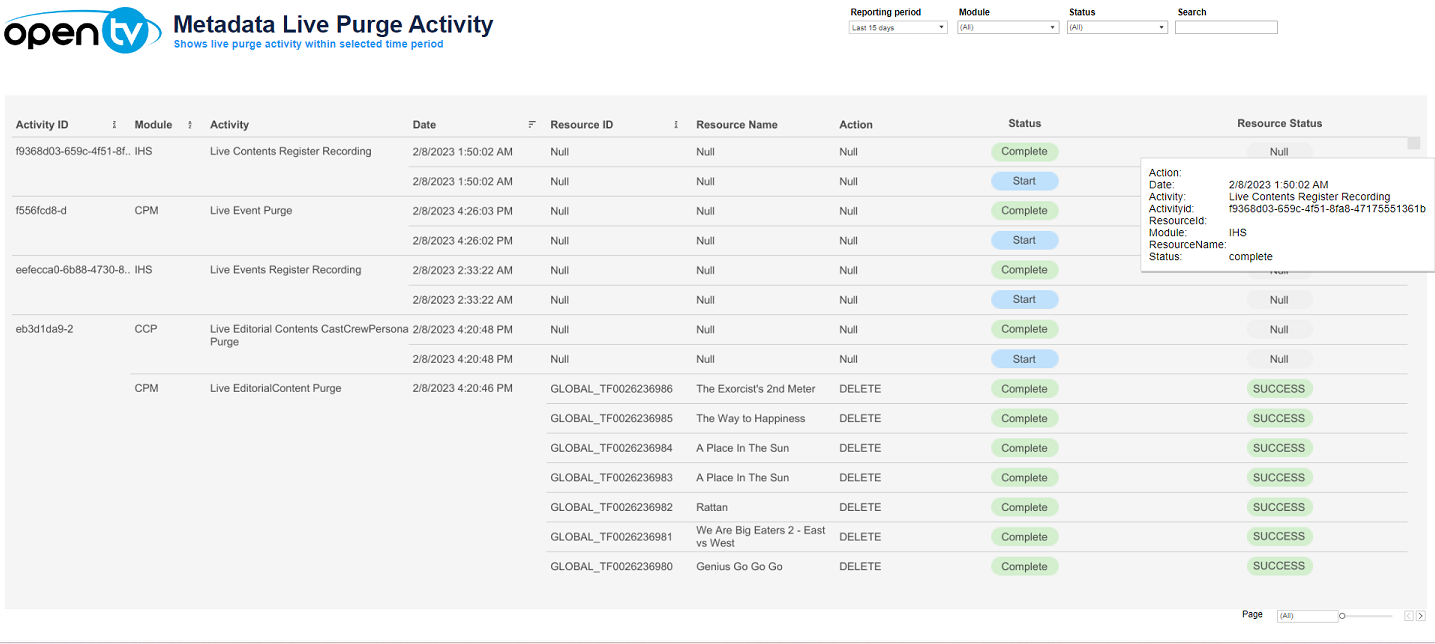
Task: Select resource GLOBAL_TF0026236985
Action: pyautogui.click(x=611, y=419)
